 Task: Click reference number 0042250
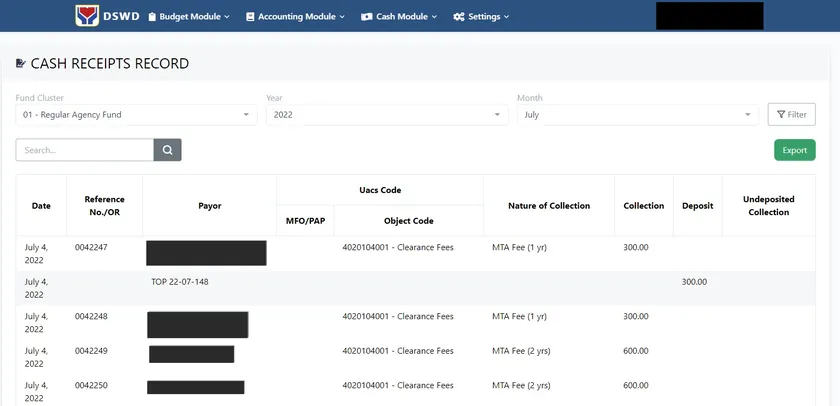point(91,385)
